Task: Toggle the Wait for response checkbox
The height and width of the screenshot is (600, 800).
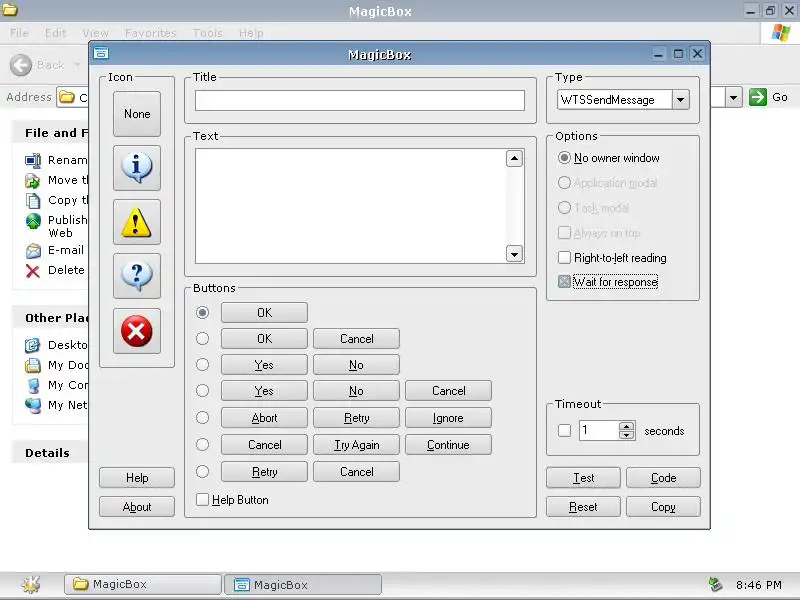Action: [x=564, y=282]
